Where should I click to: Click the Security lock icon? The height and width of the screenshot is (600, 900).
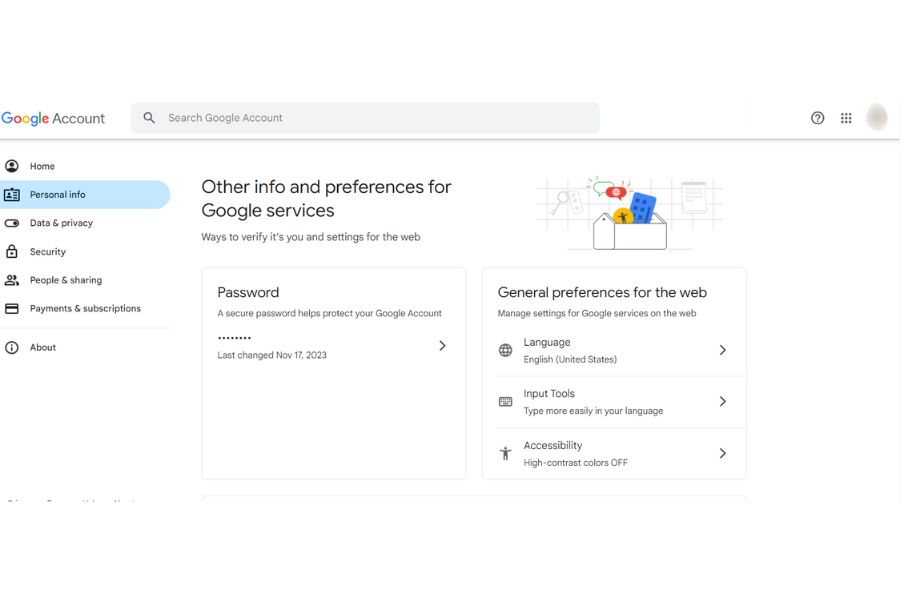click(12, 252)
